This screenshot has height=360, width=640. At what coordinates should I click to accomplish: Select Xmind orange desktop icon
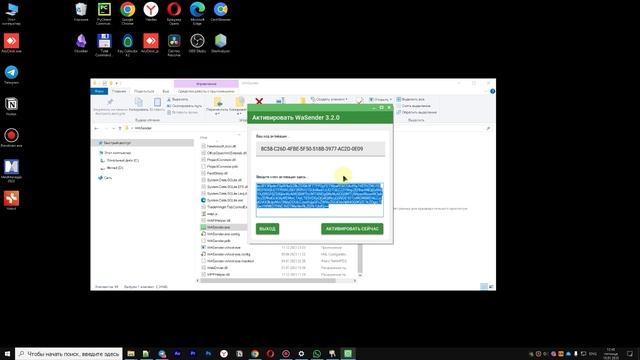click(x=11, y=200)
